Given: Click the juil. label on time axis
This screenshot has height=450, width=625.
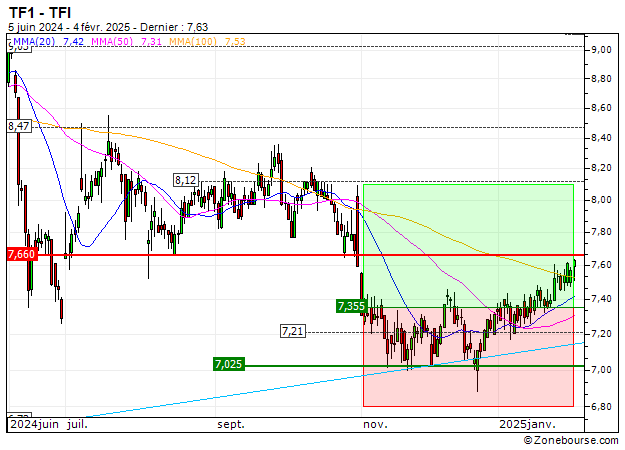Looking at the screenshot, I should click(x=75, y=424).
